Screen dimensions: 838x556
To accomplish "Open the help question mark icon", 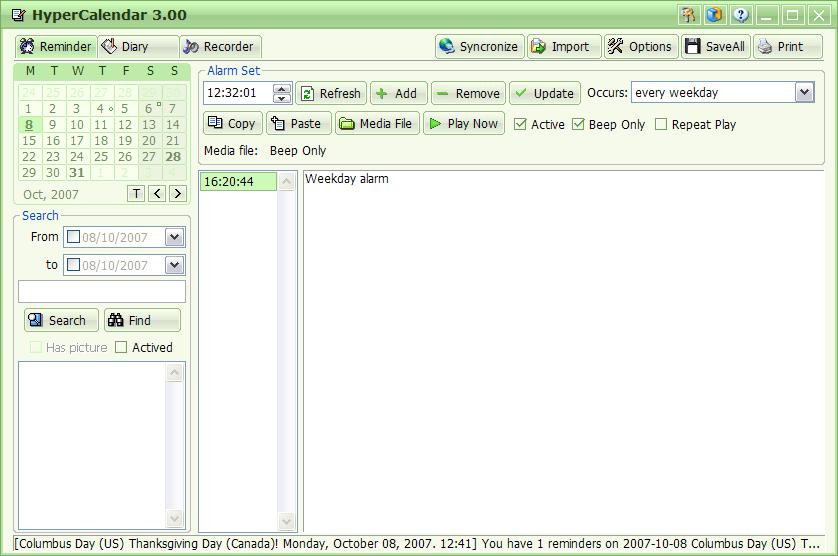I will (740, 15).
